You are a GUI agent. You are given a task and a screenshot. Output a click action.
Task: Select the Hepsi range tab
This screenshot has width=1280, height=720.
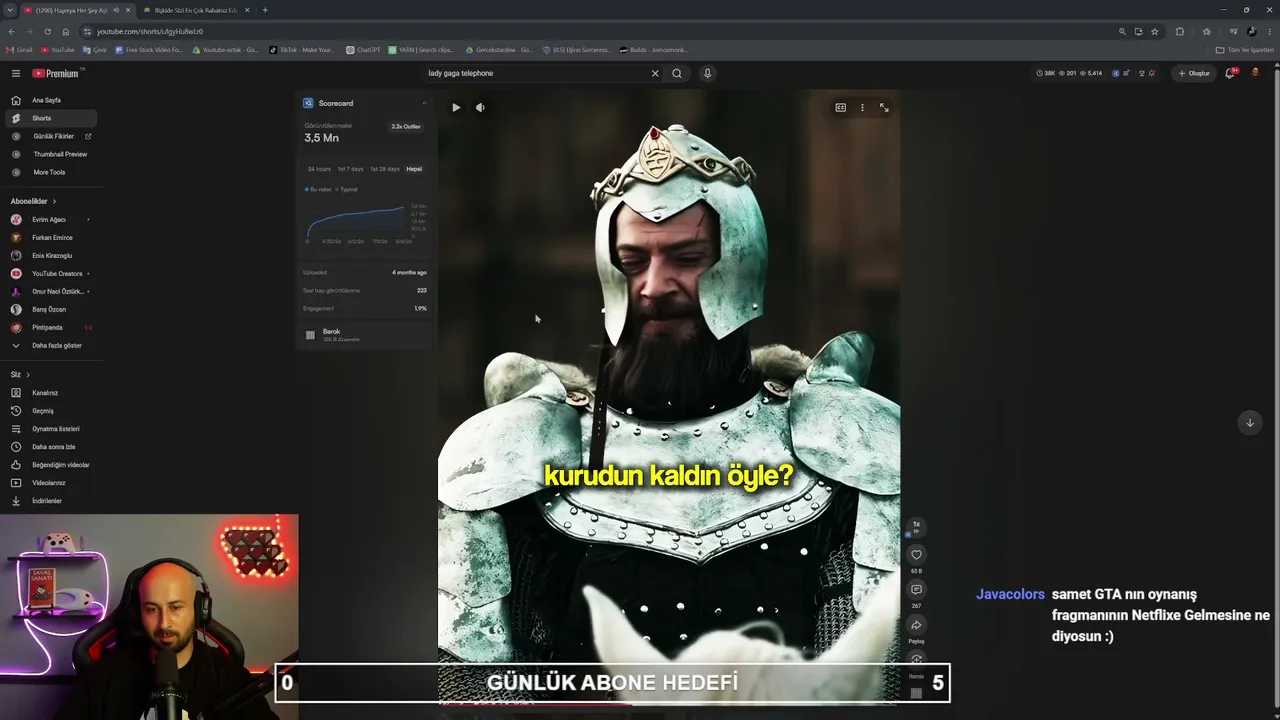tap(414, 169)
